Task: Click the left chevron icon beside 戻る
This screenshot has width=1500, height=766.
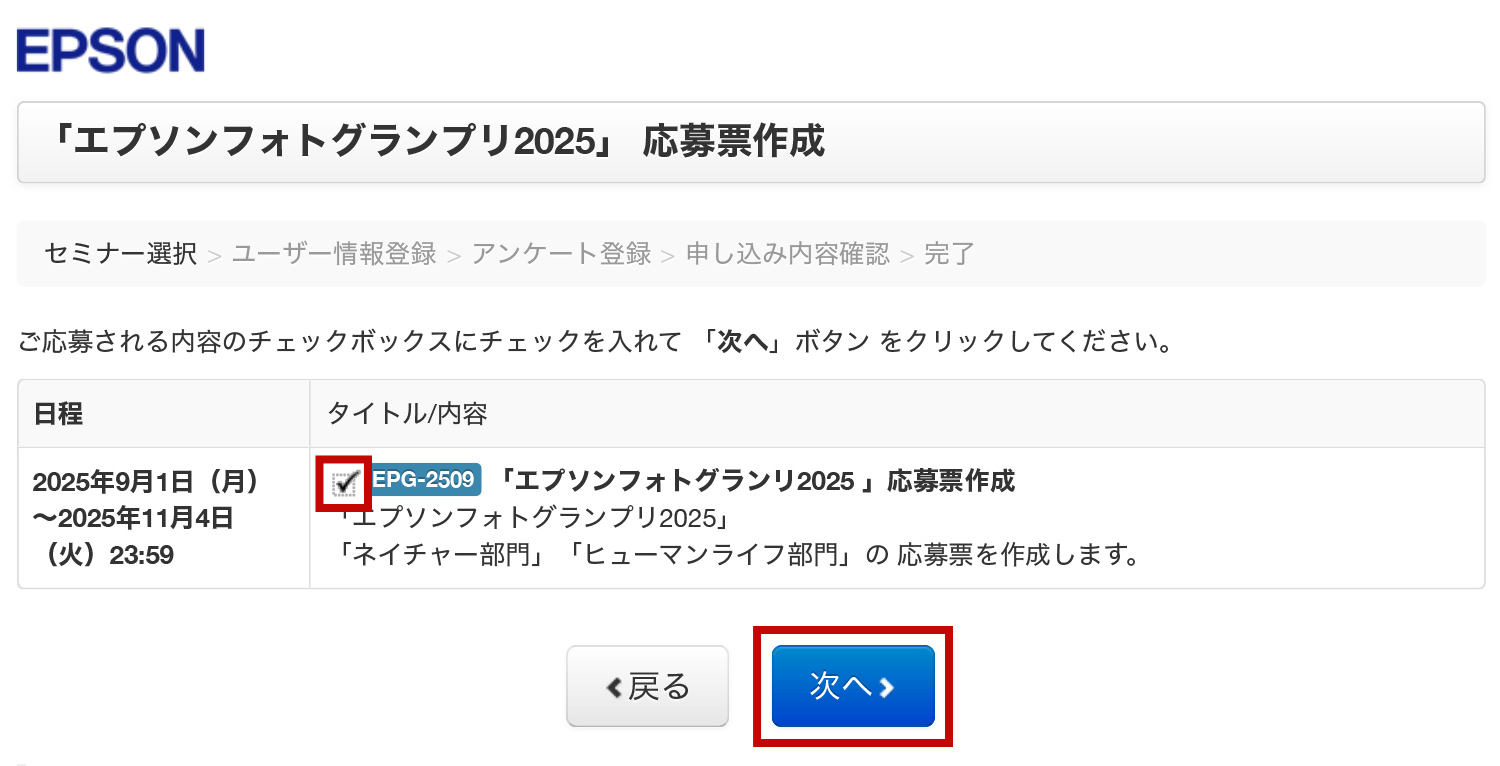Action: coord(615,687)
